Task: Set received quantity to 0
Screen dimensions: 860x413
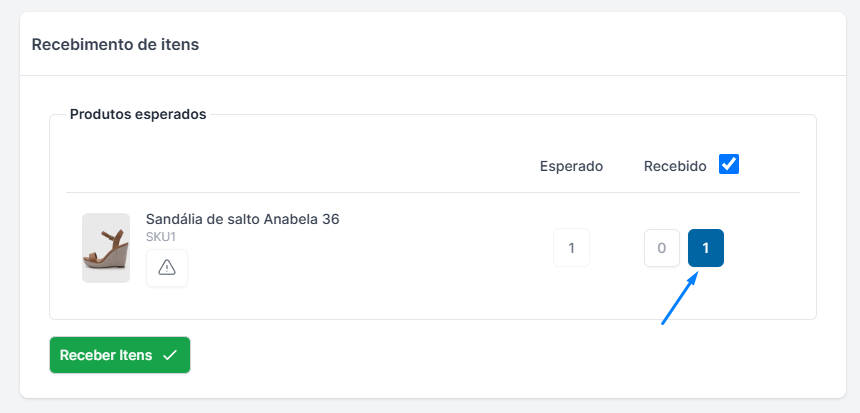Action: (x=662, y=248)
